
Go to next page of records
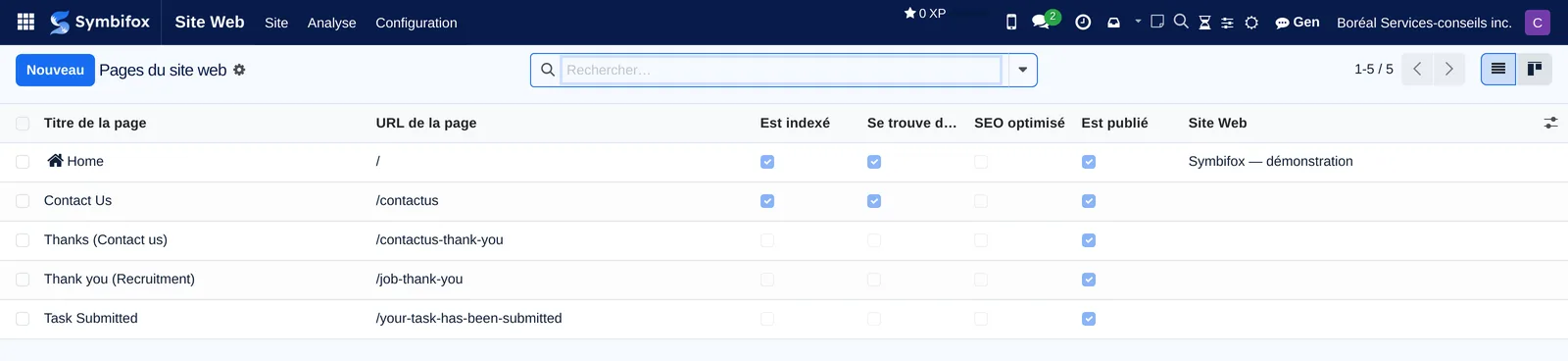coord(1449,70)
